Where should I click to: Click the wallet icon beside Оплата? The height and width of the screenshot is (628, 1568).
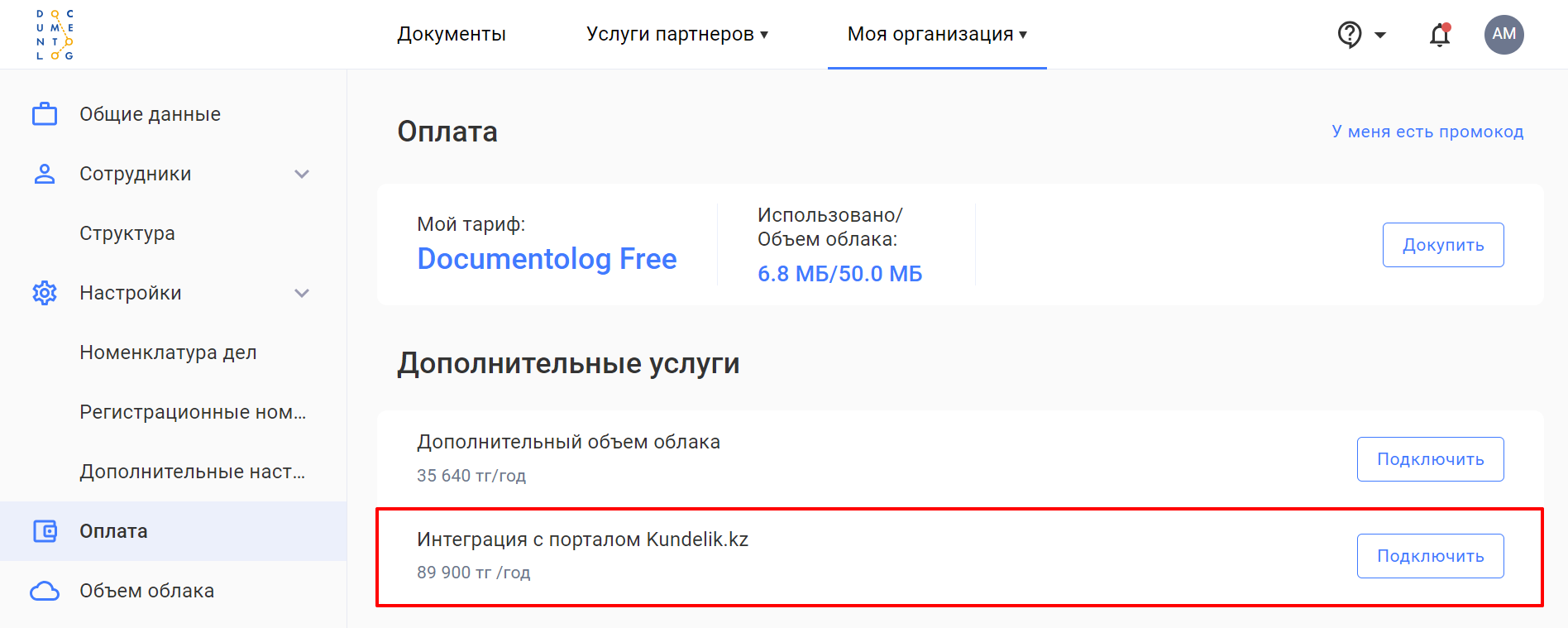pos(45,531)
